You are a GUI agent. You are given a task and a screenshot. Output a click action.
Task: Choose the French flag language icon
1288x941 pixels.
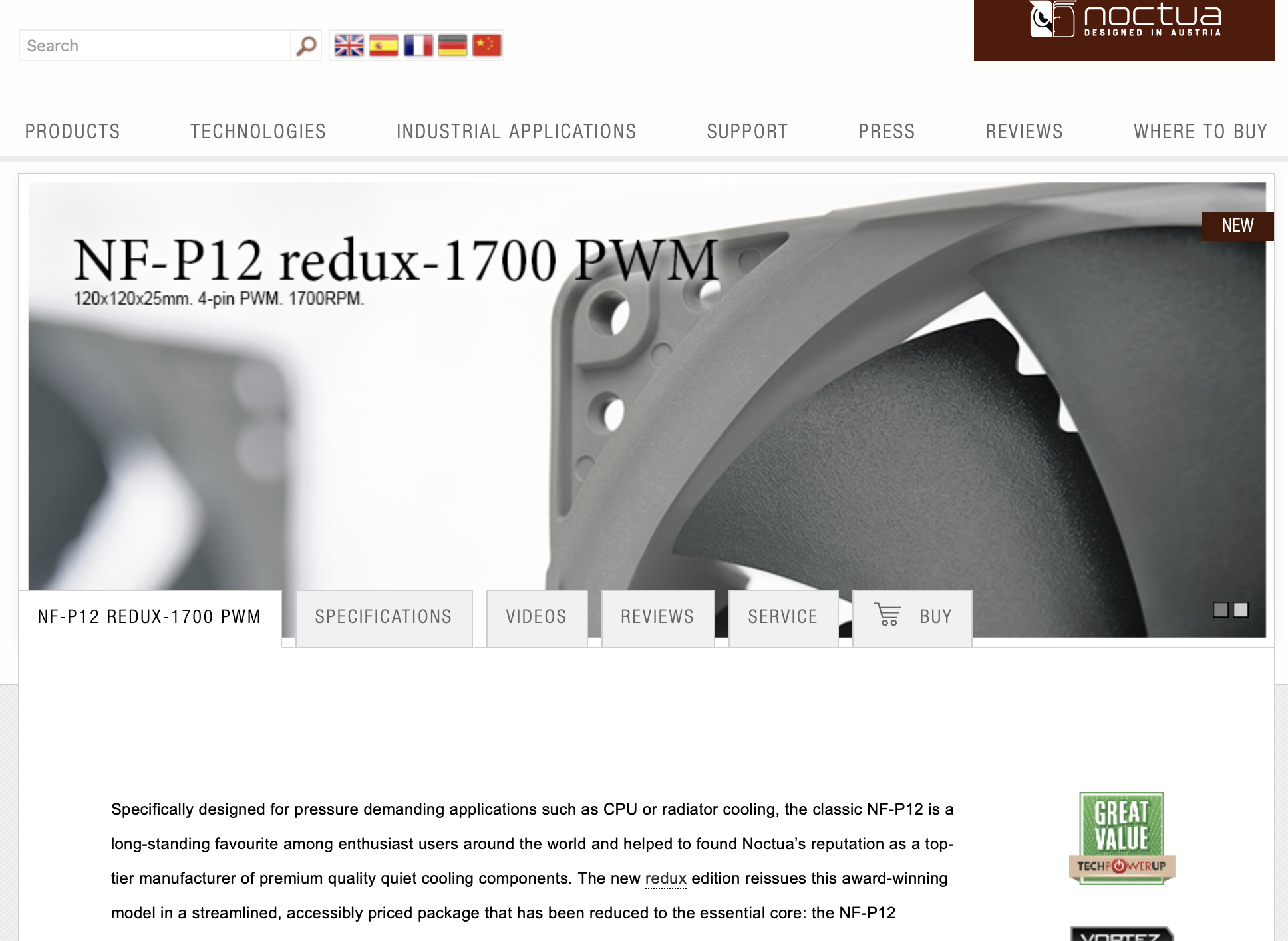[x=418, y=45]
